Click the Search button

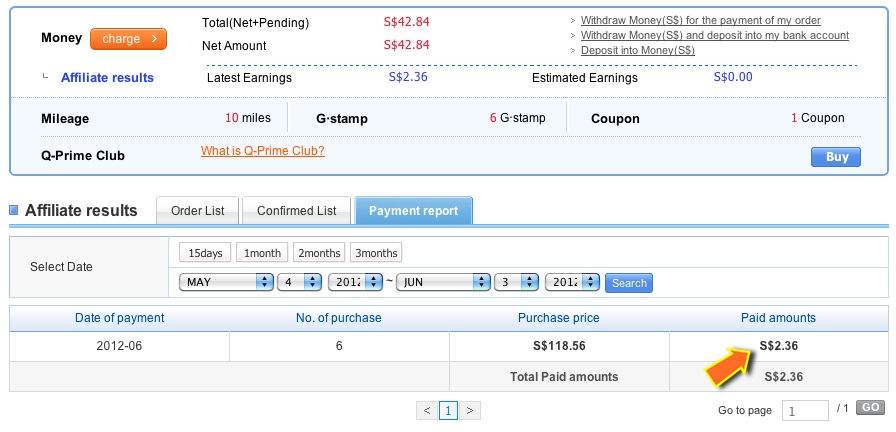click(x=629, y=283)
